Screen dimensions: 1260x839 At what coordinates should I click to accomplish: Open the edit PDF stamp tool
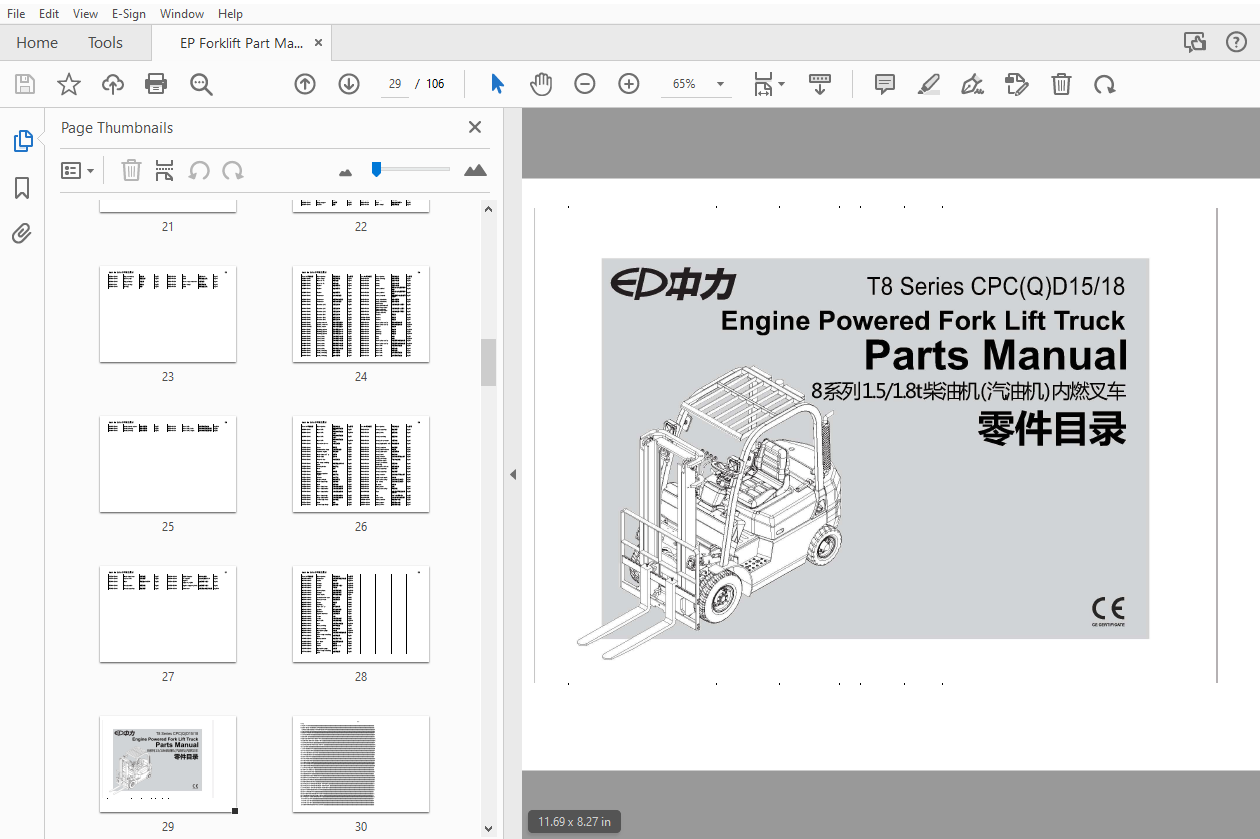coord(1017,84)
